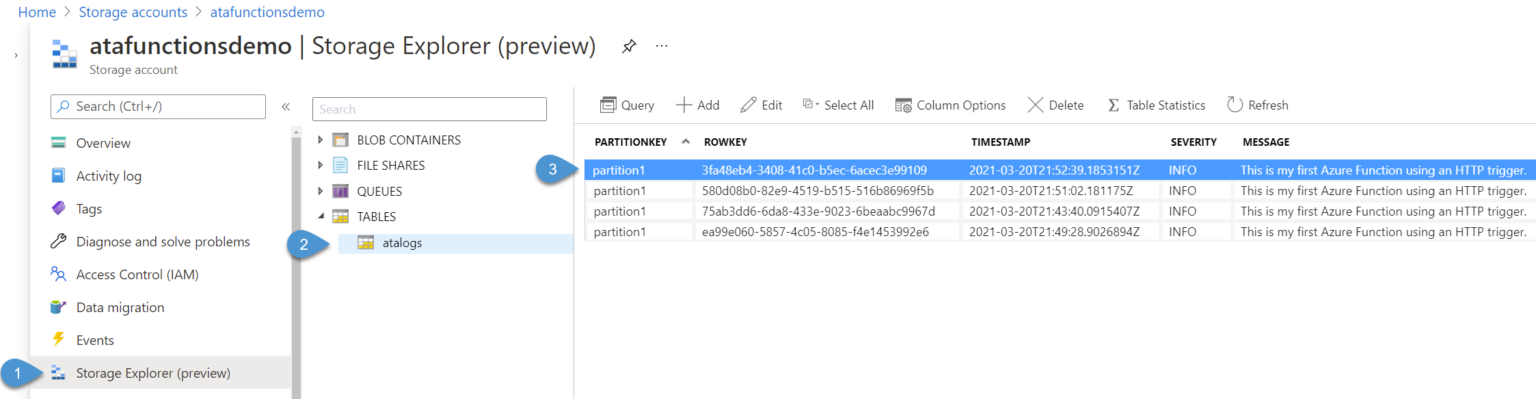Click the Edit pencil icon
This screenshot has width=1536, height=399.
tap(748, 105)
